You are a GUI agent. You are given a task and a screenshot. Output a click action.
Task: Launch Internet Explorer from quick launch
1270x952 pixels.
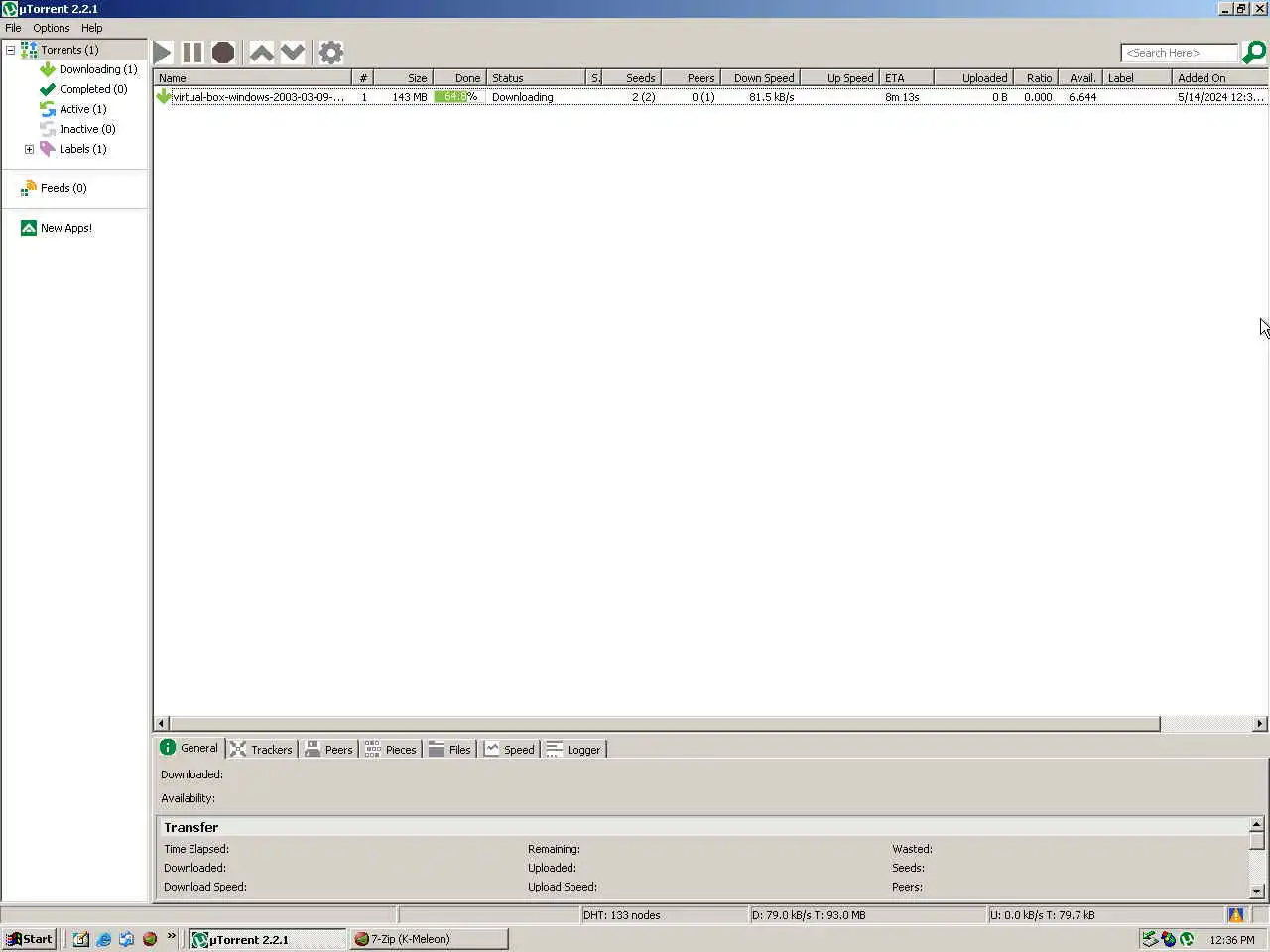click(x=103, y=939)
